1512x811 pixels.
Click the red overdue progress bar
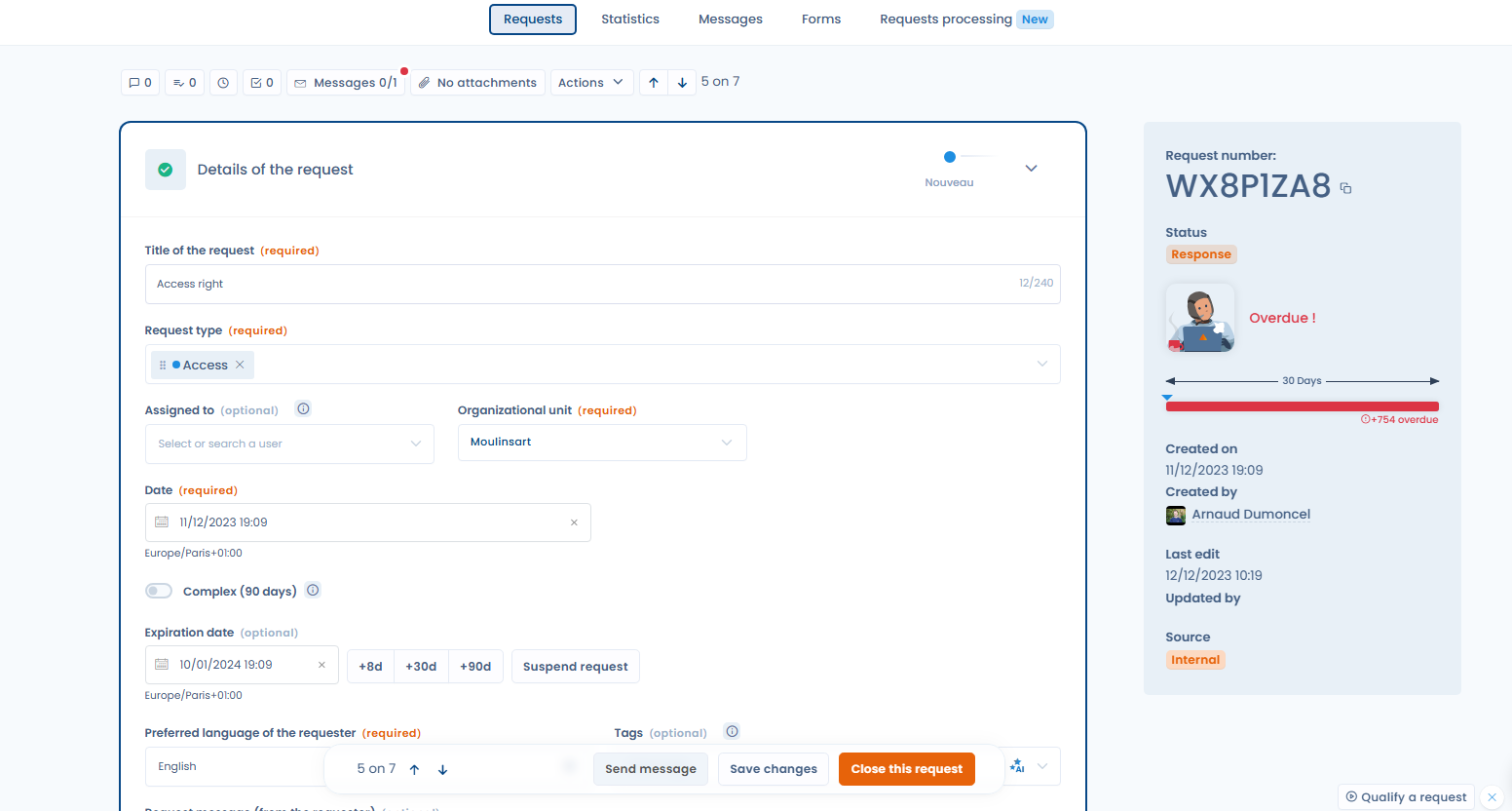pyautogui.click(x=1301, y=406)
